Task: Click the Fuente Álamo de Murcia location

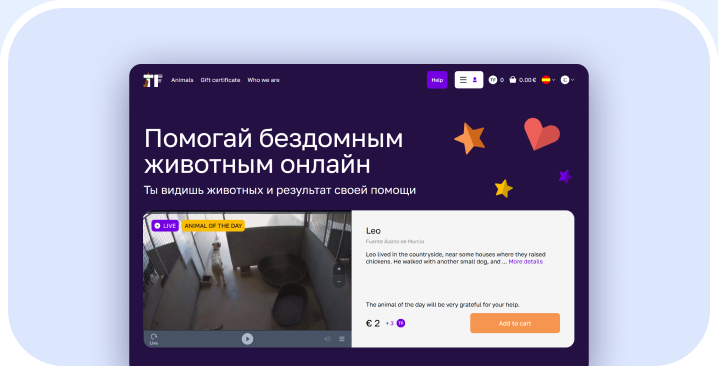Action: point(395,241)
